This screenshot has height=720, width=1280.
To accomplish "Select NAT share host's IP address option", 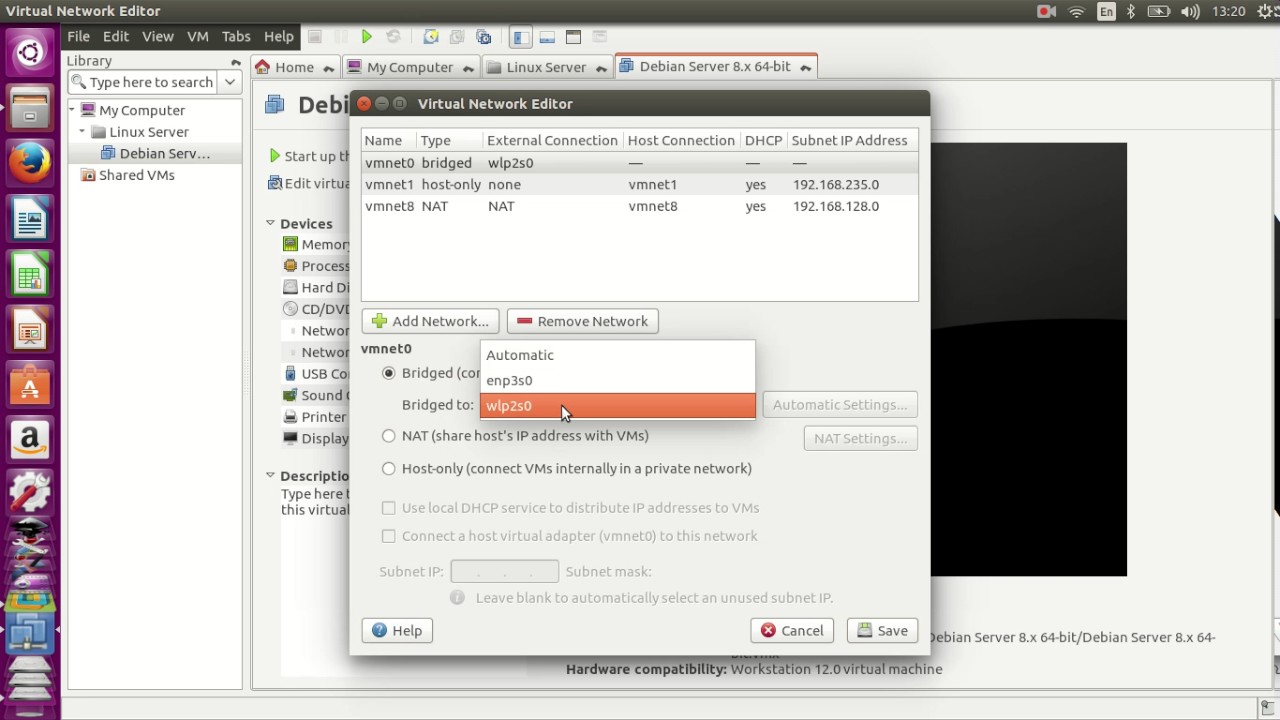I will (x=389, y=436).
